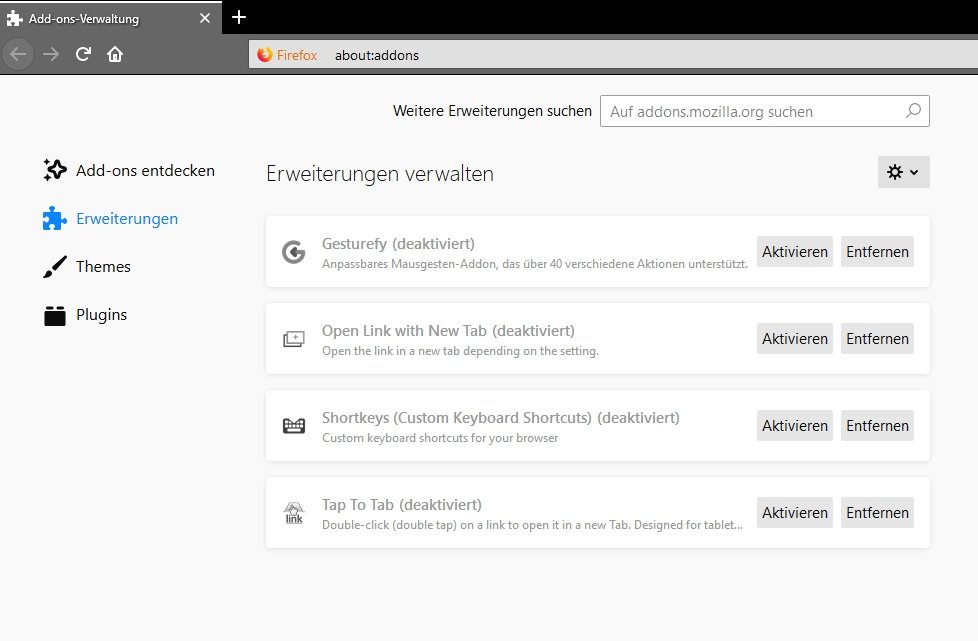Click the sparkle icon for Add-ons entdecken
Viewport: 978px width, 641px height.
click(55, 170)
